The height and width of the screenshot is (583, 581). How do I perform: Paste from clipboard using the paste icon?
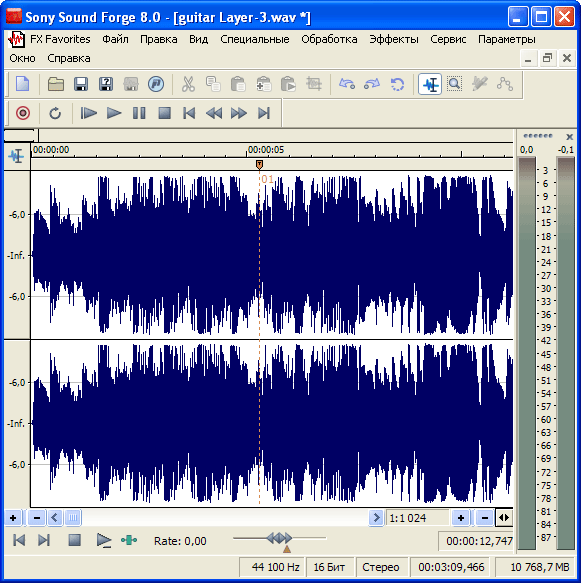(238, 84)
